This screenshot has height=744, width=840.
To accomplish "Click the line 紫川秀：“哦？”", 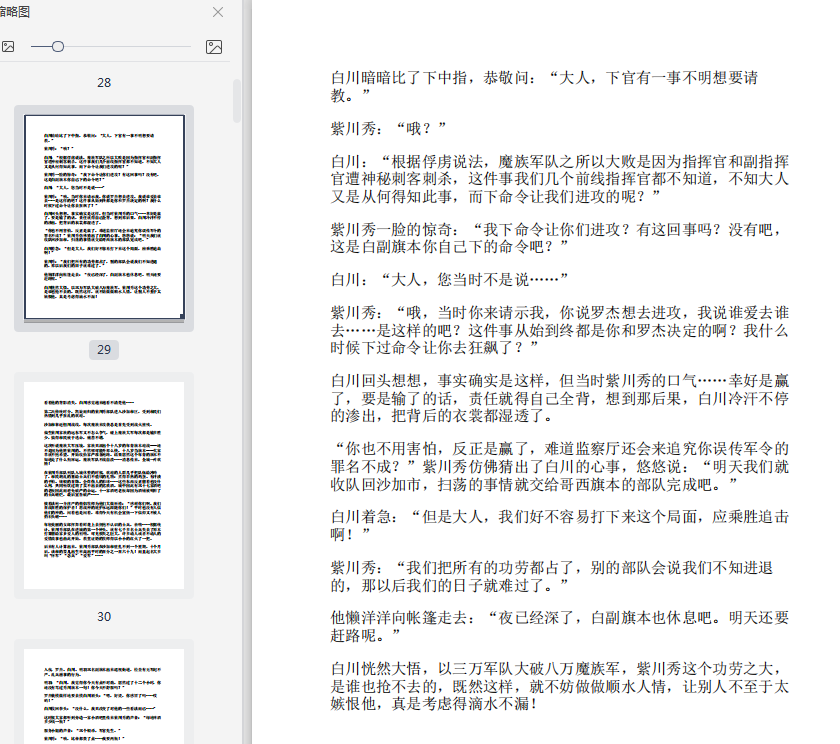I will pos(388,129).
